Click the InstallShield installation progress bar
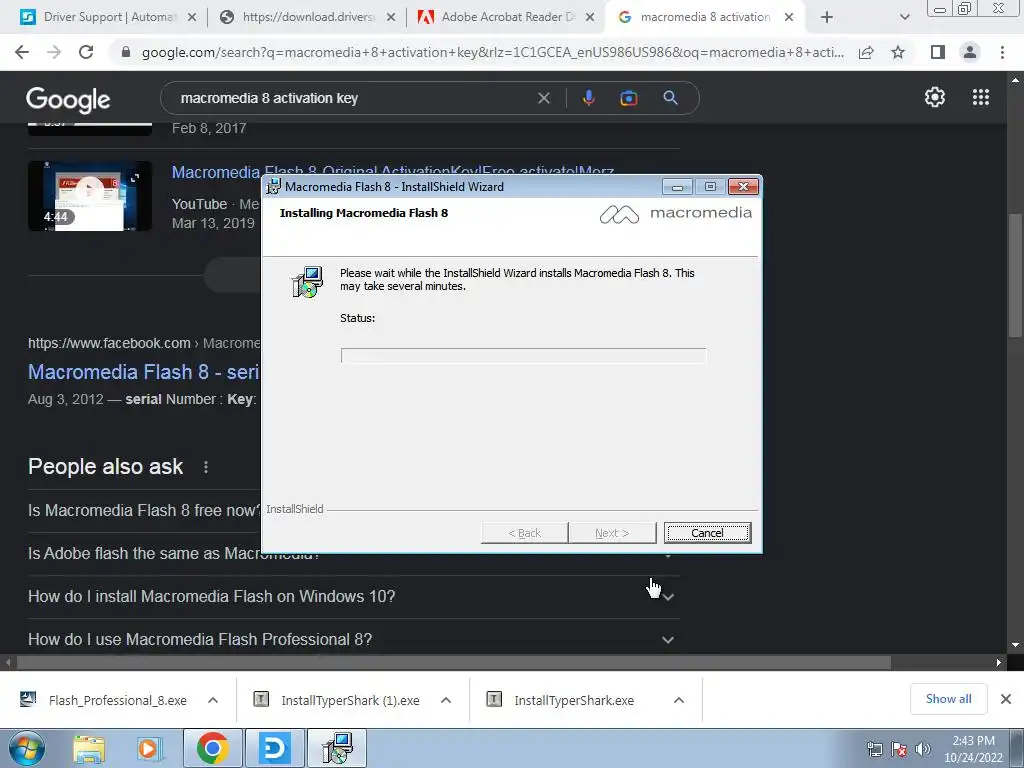Viewport: 1024px width, 768px height. [x=523, y=355]
